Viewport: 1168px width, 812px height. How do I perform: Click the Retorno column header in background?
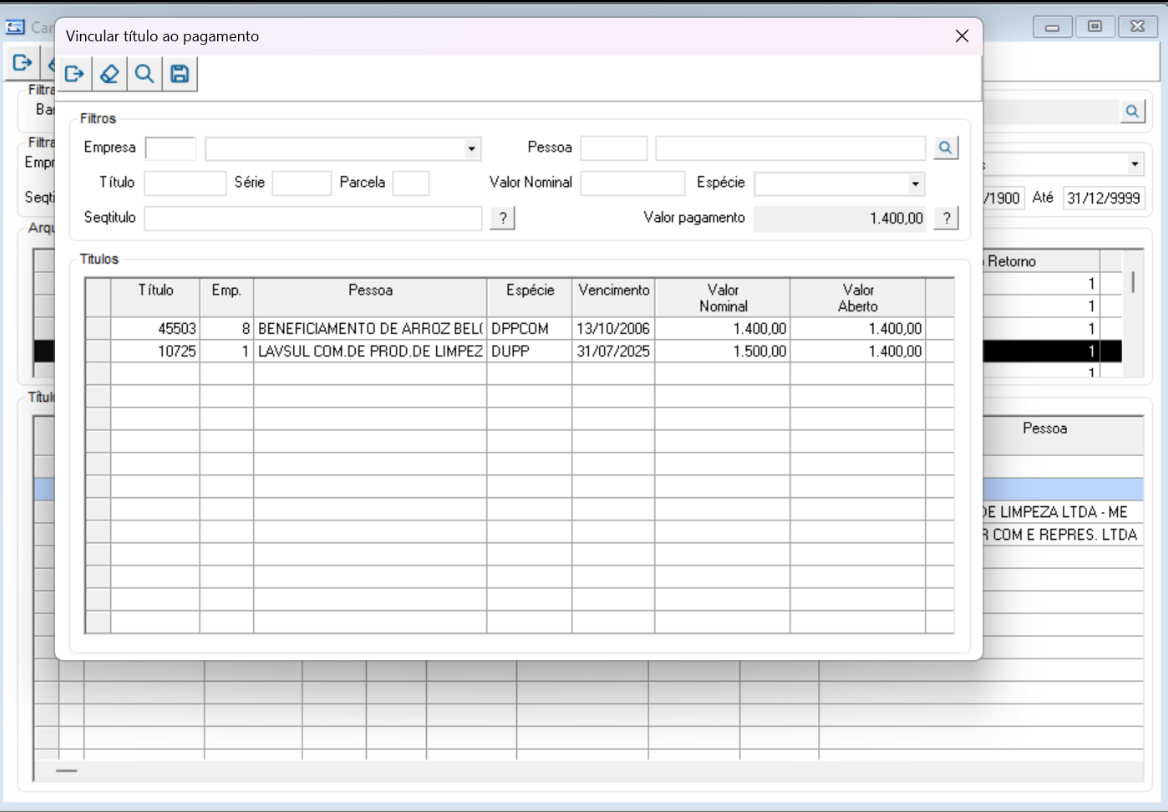(x=1041, y=261)
